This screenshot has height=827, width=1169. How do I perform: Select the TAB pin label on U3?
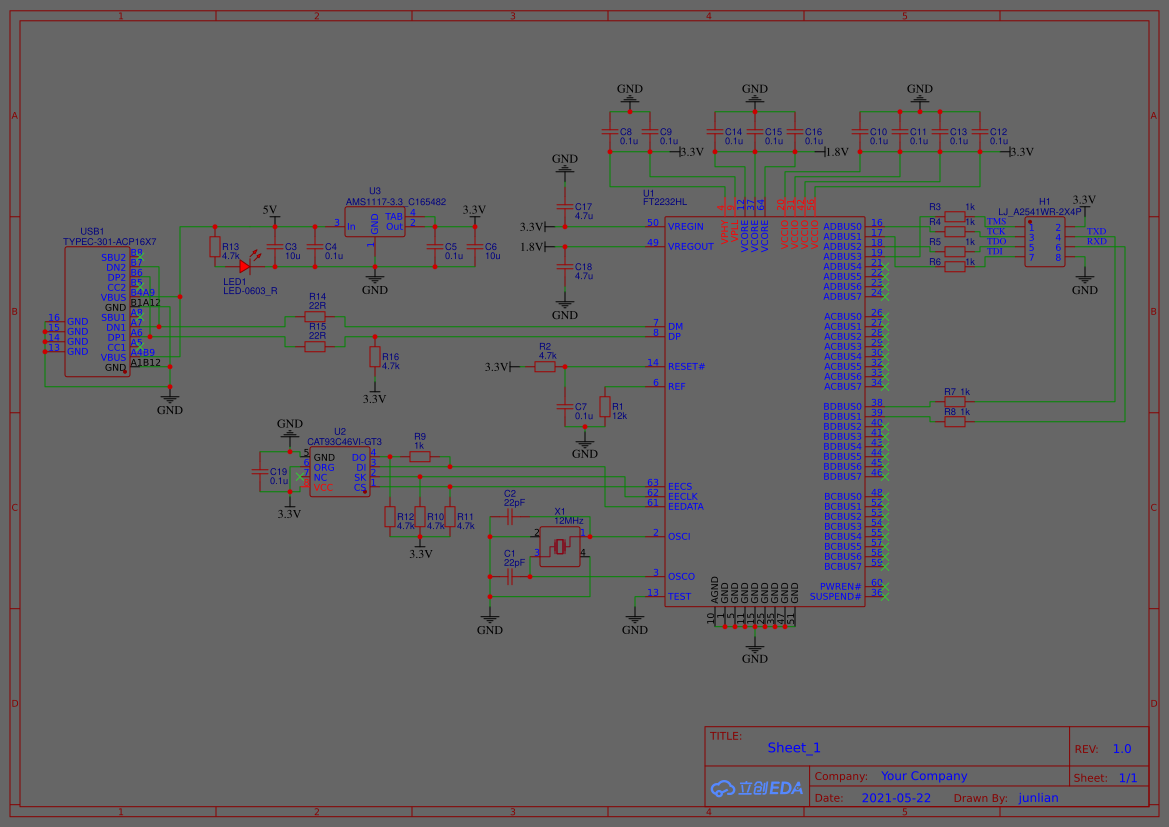[x=394, y=216]
